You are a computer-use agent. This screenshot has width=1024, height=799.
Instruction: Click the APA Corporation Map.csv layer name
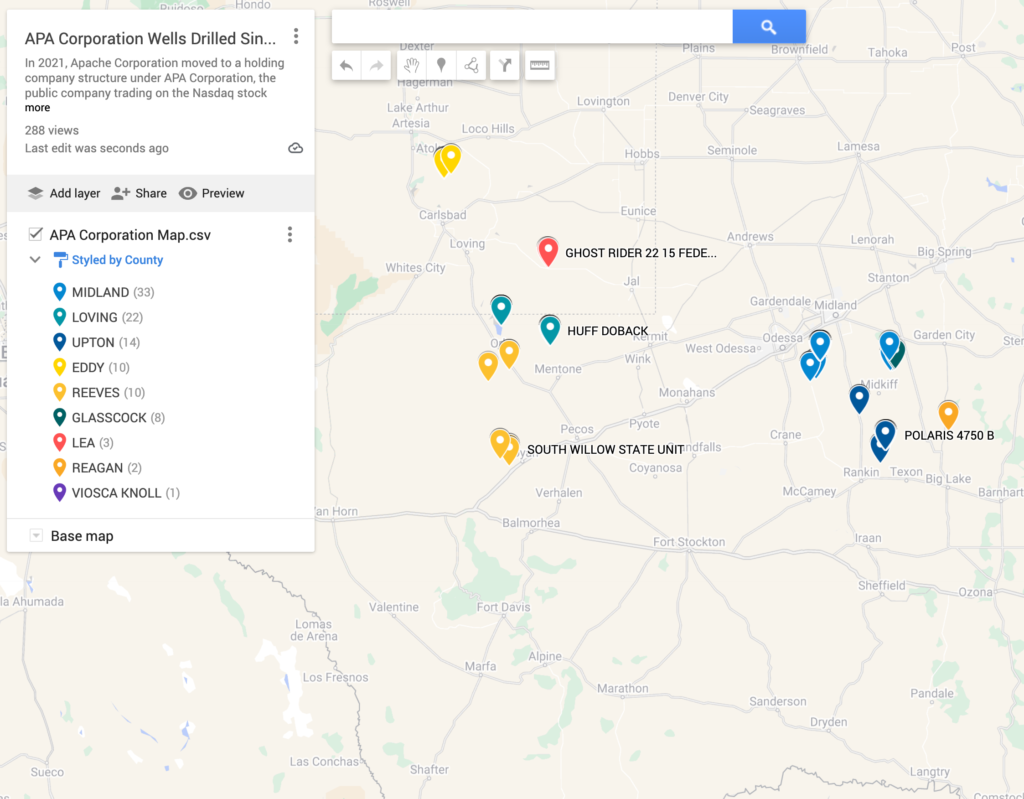pos(130,235)
